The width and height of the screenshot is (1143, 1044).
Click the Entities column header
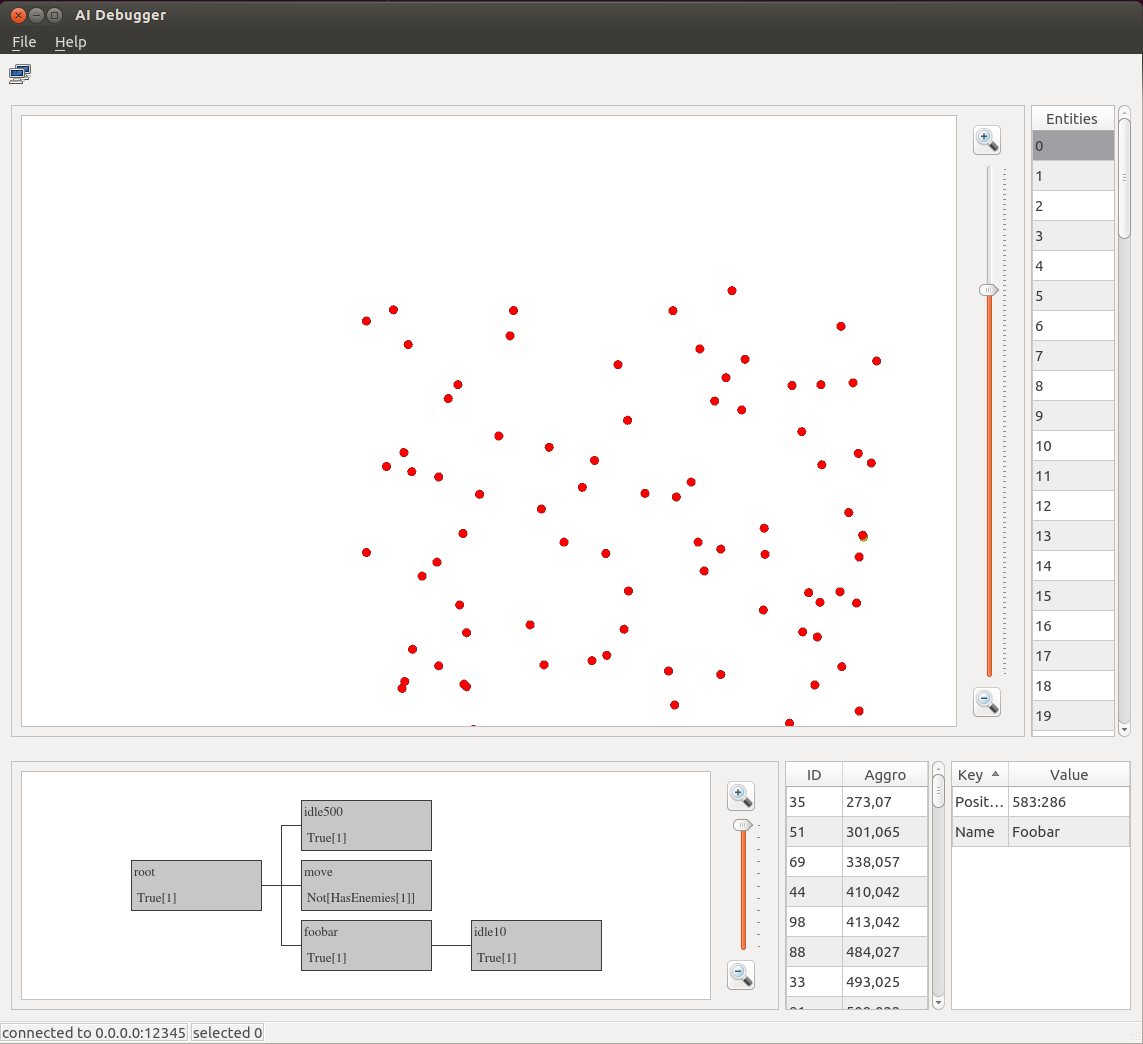click(x=1072, y=119)
